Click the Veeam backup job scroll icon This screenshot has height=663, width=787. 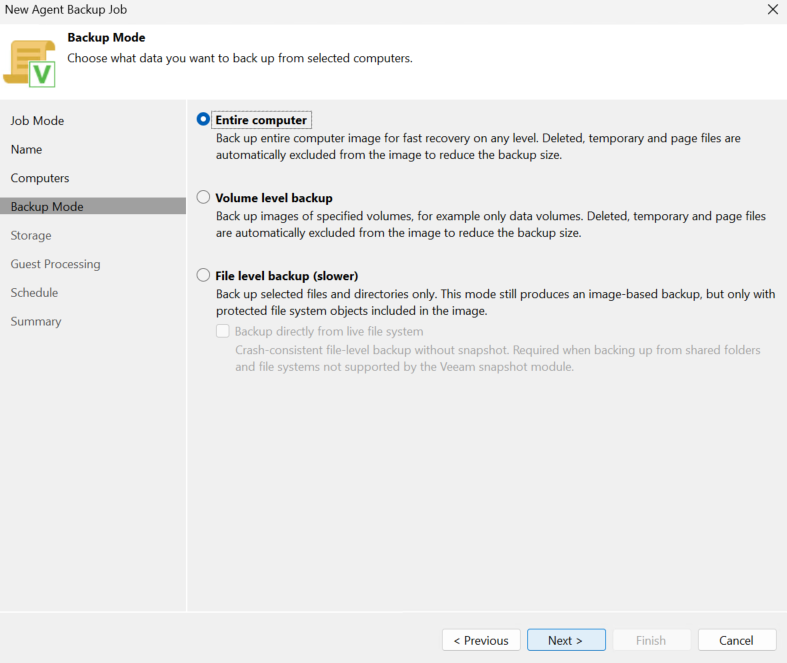29,63
